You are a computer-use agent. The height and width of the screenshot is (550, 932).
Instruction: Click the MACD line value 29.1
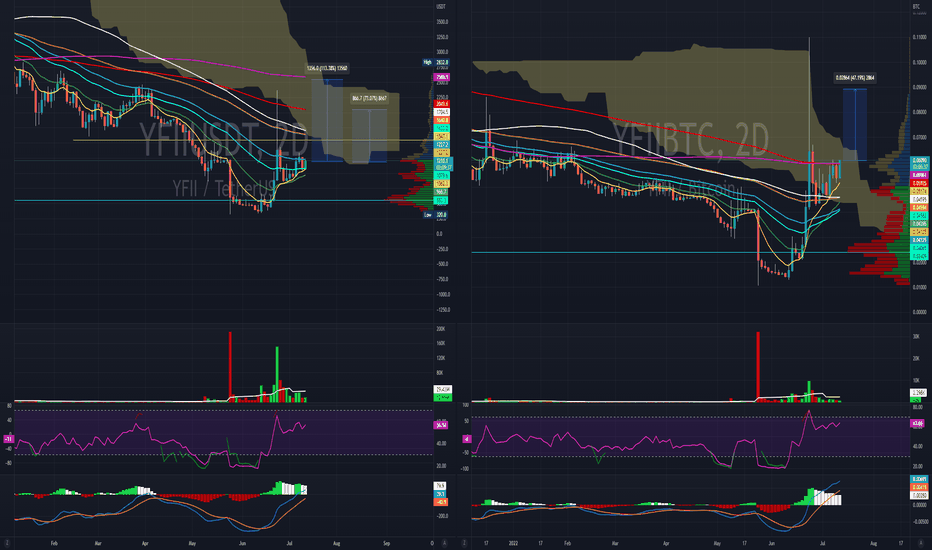tap(440, 494)
